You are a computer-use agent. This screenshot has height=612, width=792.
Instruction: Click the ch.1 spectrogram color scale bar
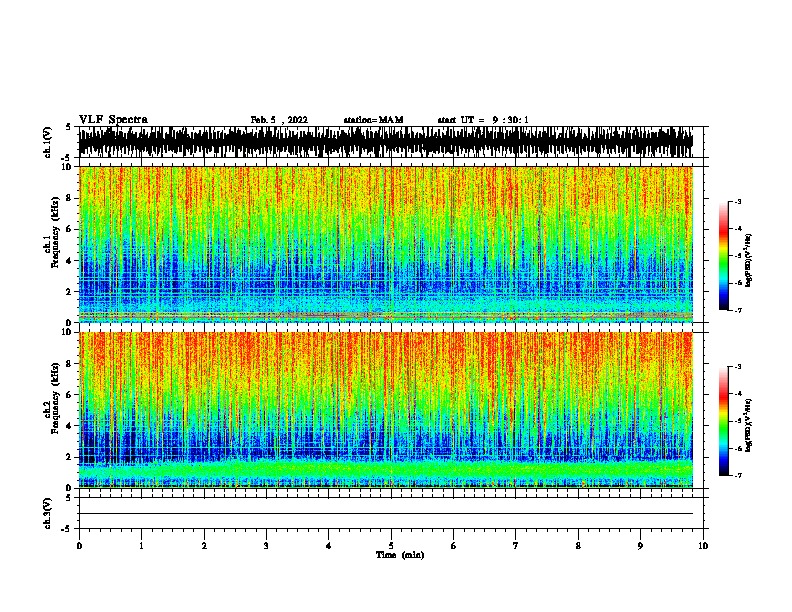coord(723,256)
